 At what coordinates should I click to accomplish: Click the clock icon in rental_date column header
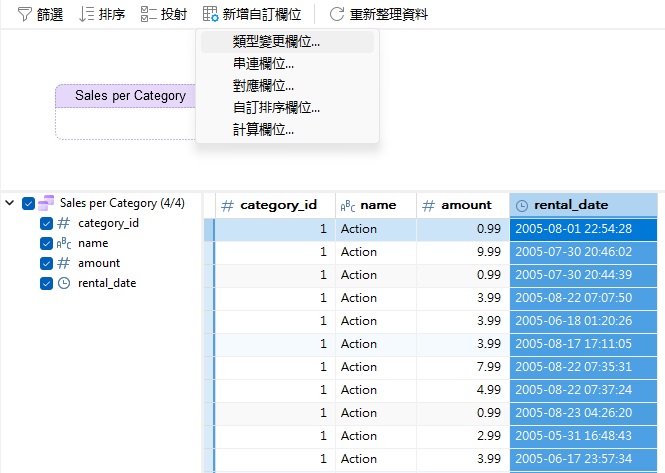pos(522,205)
